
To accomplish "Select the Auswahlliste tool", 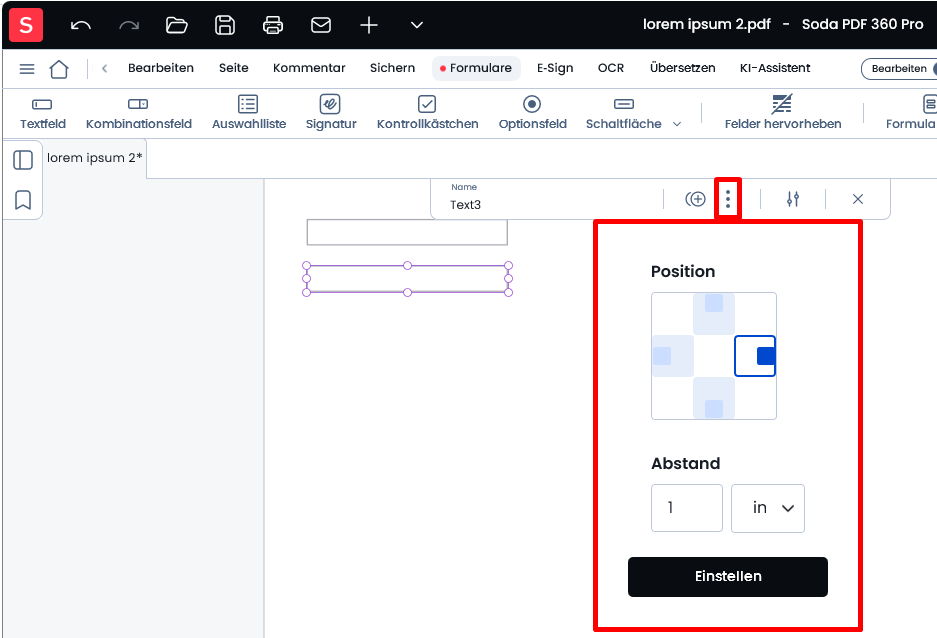I will pyautogui.click(x=249, y=113).
